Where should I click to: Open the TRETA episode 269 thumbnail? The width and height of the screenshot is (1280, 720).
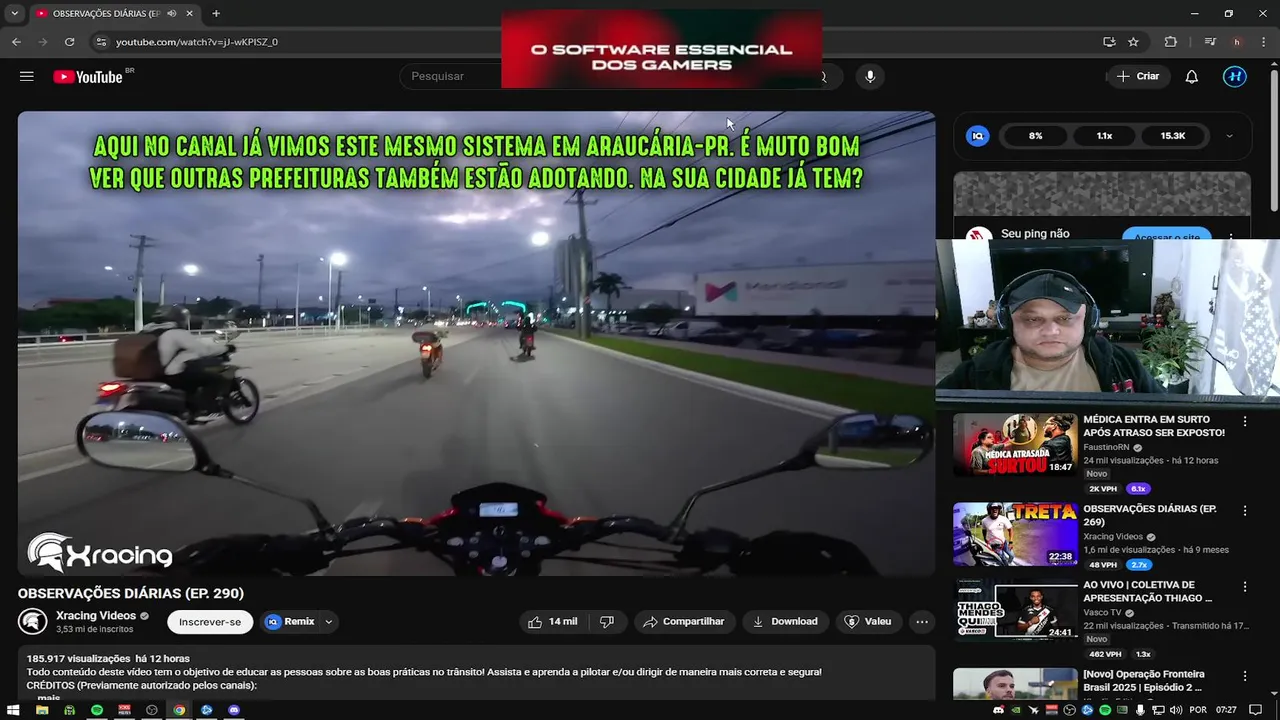(x=1015, y=534)
